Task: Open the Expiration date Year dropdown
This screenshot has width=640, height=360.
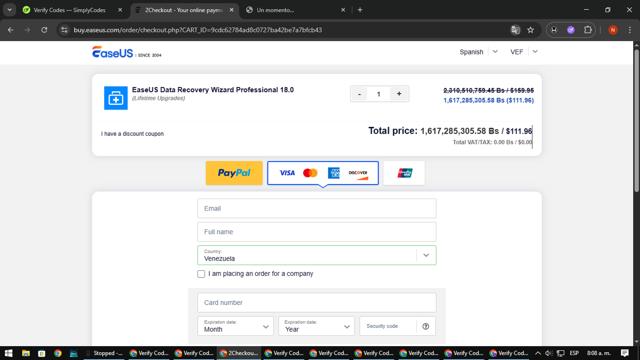Action: point(316,326)
